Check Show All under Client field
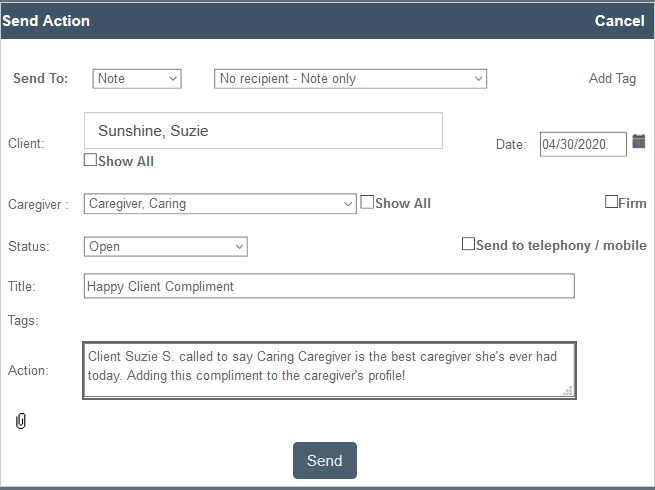 (x=90, y=160)
